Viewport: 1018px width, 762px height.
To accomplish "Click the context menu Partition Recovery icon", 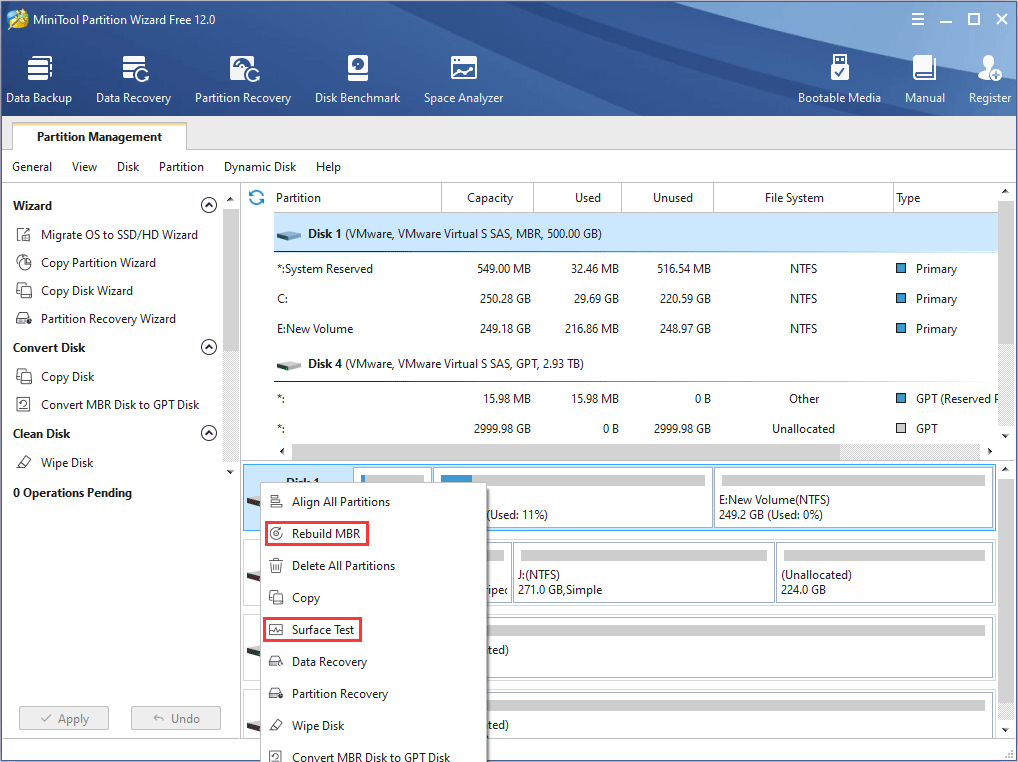I will tap(276, 693).
